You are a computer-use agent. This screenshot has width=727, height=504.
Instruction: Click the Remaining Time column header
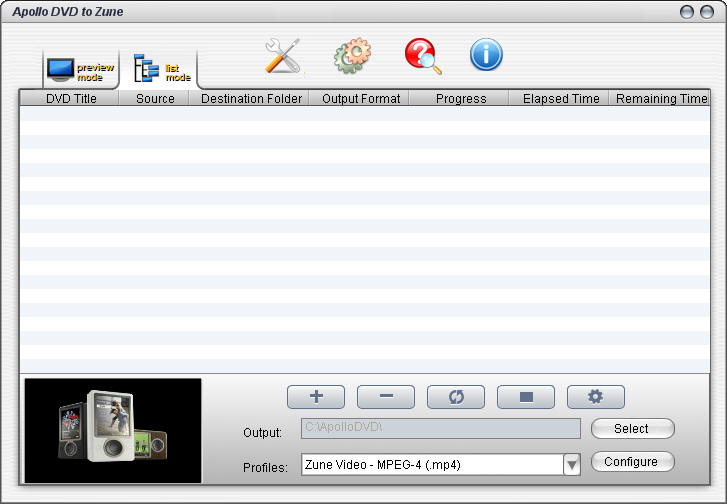[x=660, y=98]
